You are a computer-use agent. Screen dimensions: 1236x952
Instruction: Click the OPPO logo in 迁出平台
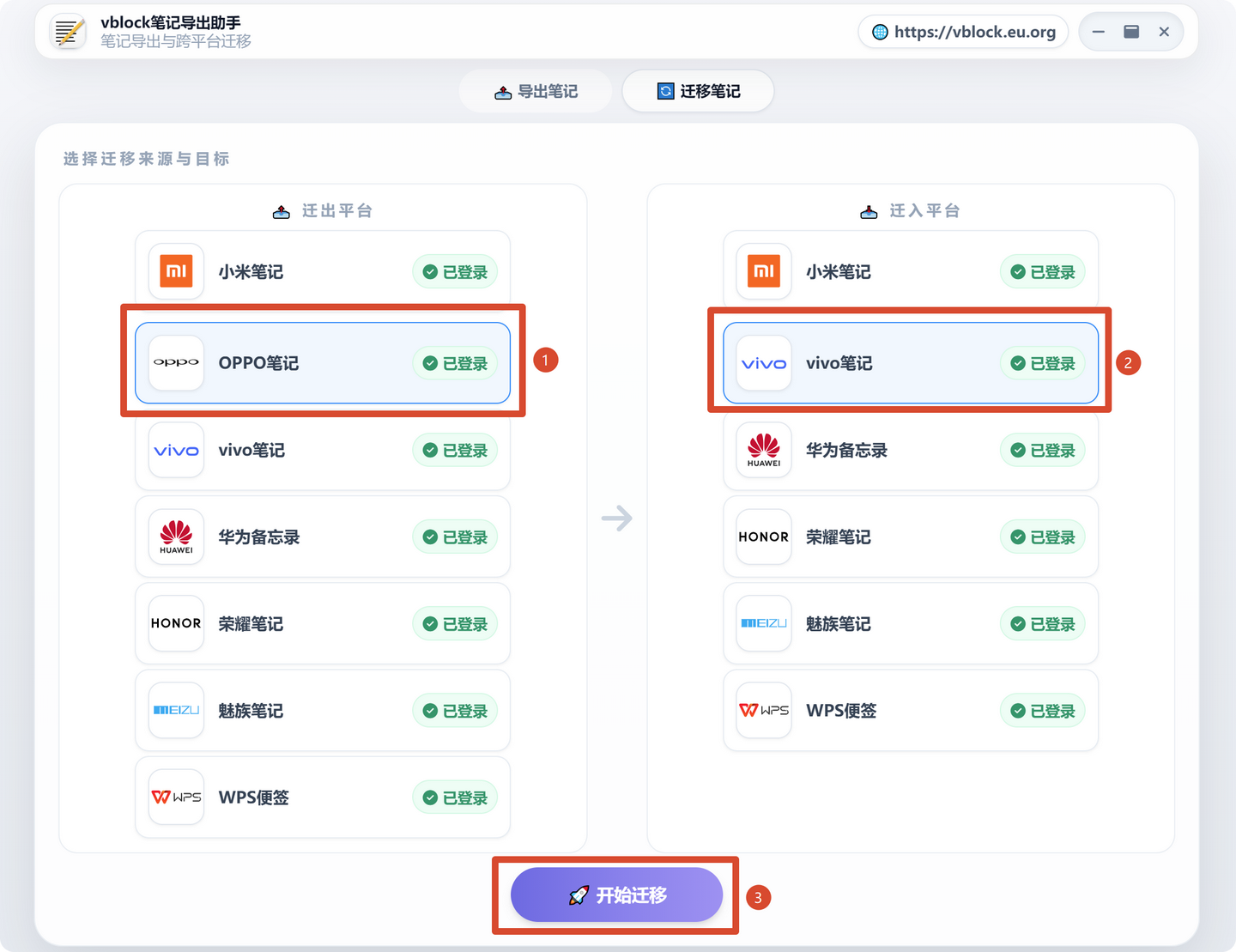[176, 363]
